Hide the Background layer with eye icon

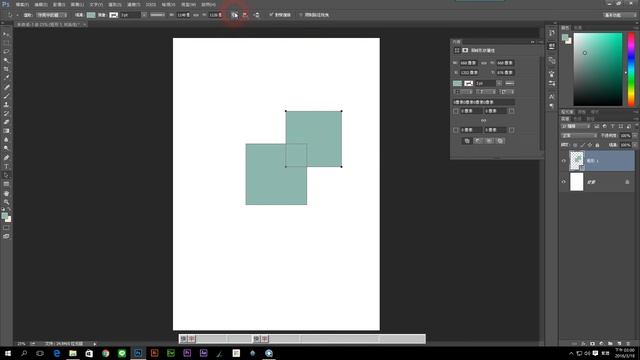point(564,182)
